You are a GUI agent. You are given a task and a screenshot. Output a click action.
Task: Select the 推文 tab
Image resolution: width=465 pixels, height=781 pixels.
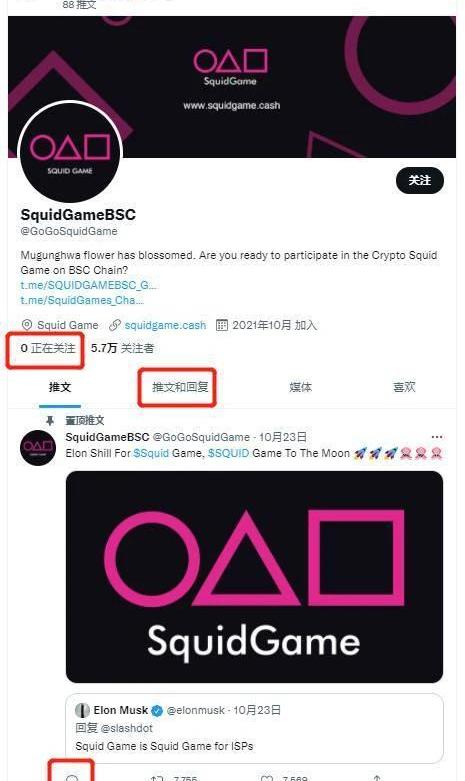click(60, 387)
